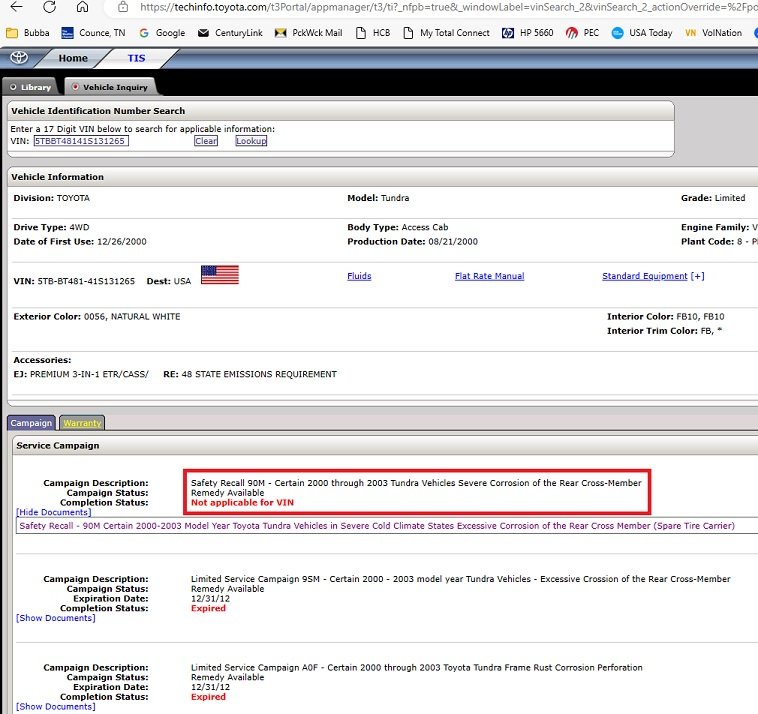Select the Limited Service Campaign 9SM description
This screenshot has width=758, height=714.
461,579
